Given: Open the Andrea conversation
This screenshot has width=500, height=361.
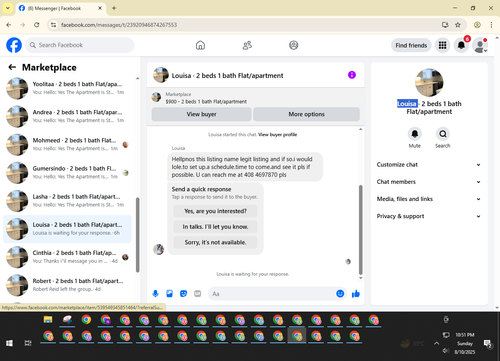Looking at the screenshot, I should 68,116.
